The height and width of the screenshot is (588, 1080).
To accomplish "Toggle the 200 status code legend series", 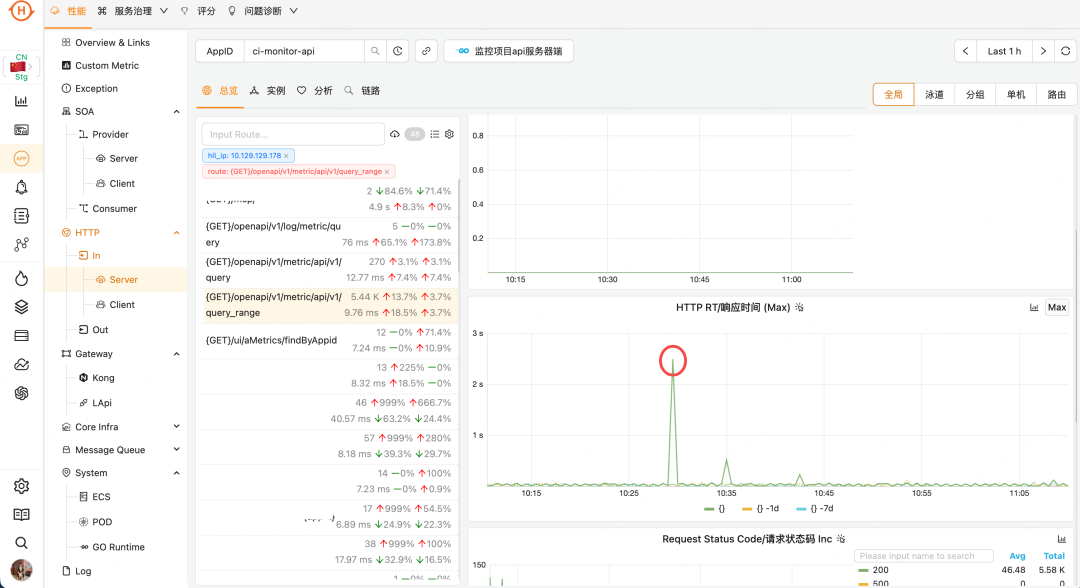I will pos(873,570).
